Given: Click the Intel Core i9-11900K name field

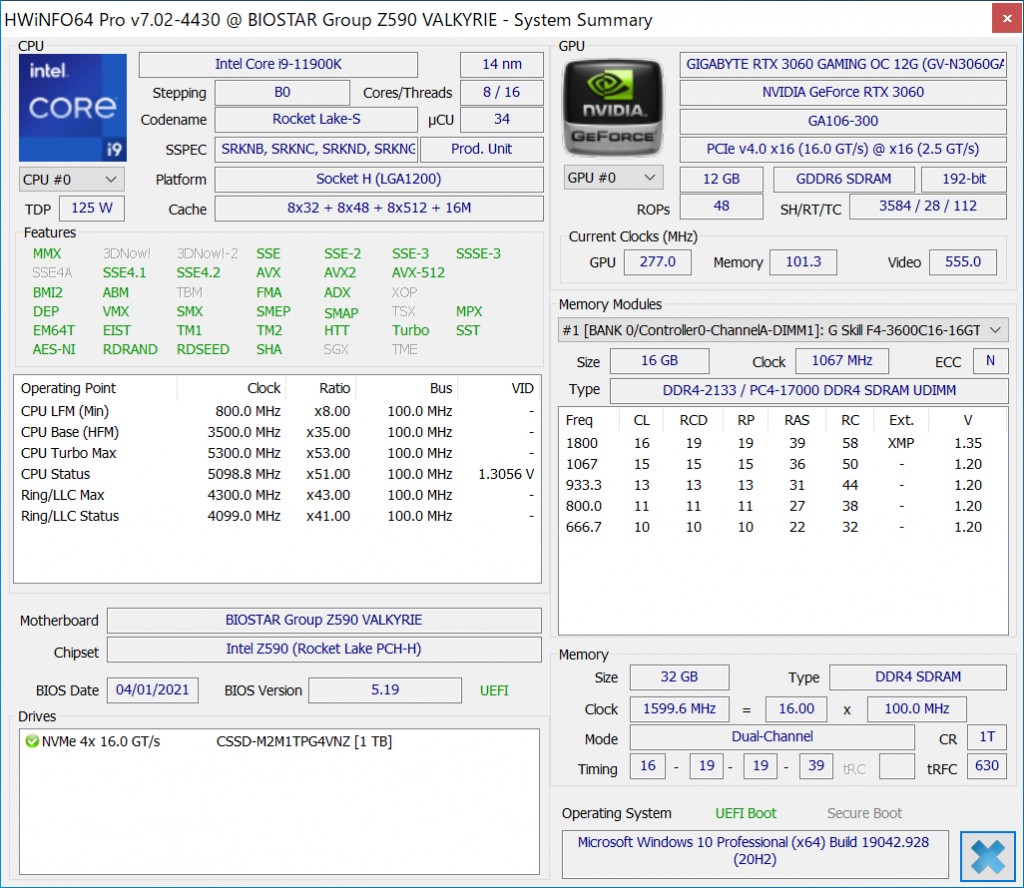Looking at the screenshot, I should point(278,64).
